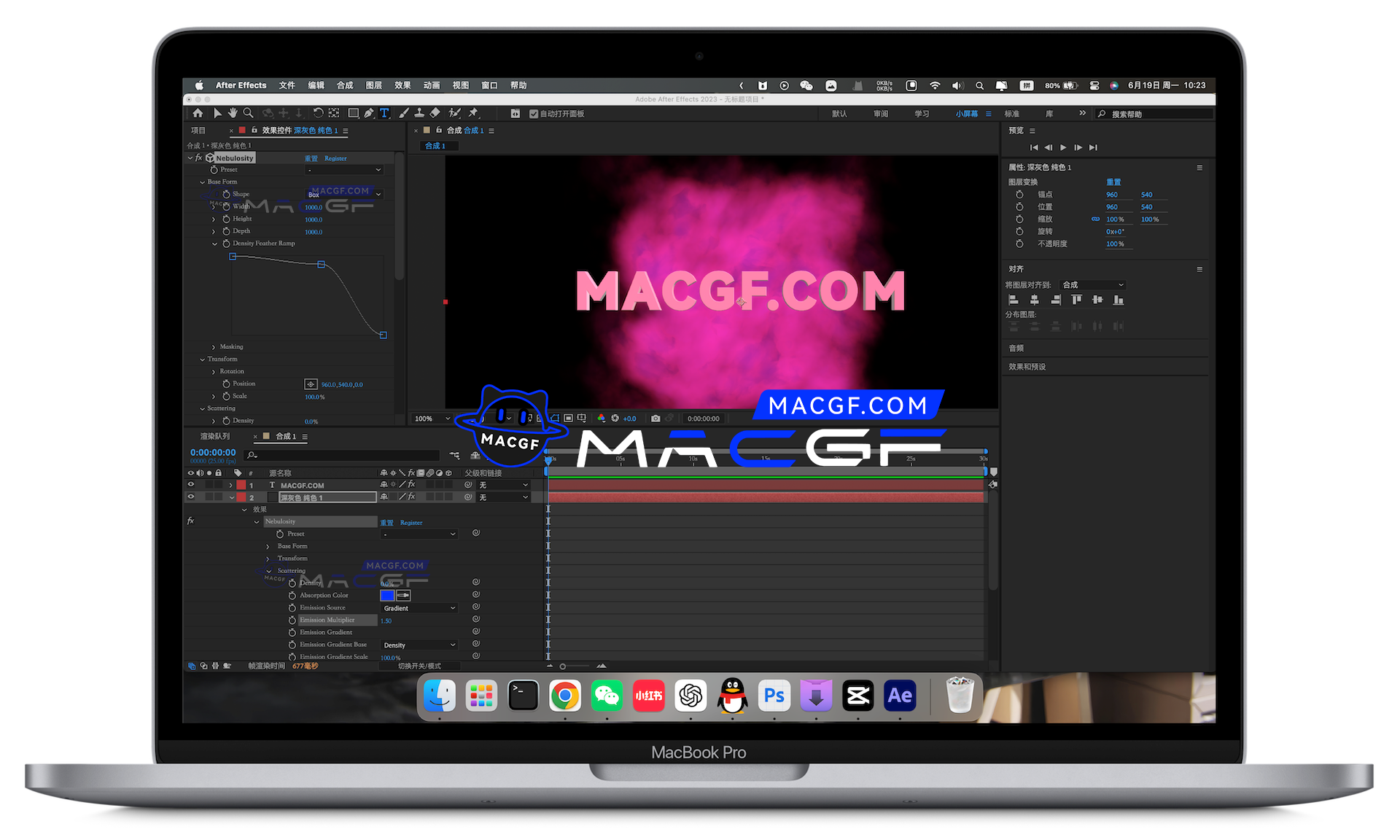Image resolution: width=1400 pixels, height=840 pixels.
Task: Click 重置 to reset the Nebulosity effect
Action: [x=311, y=158]
